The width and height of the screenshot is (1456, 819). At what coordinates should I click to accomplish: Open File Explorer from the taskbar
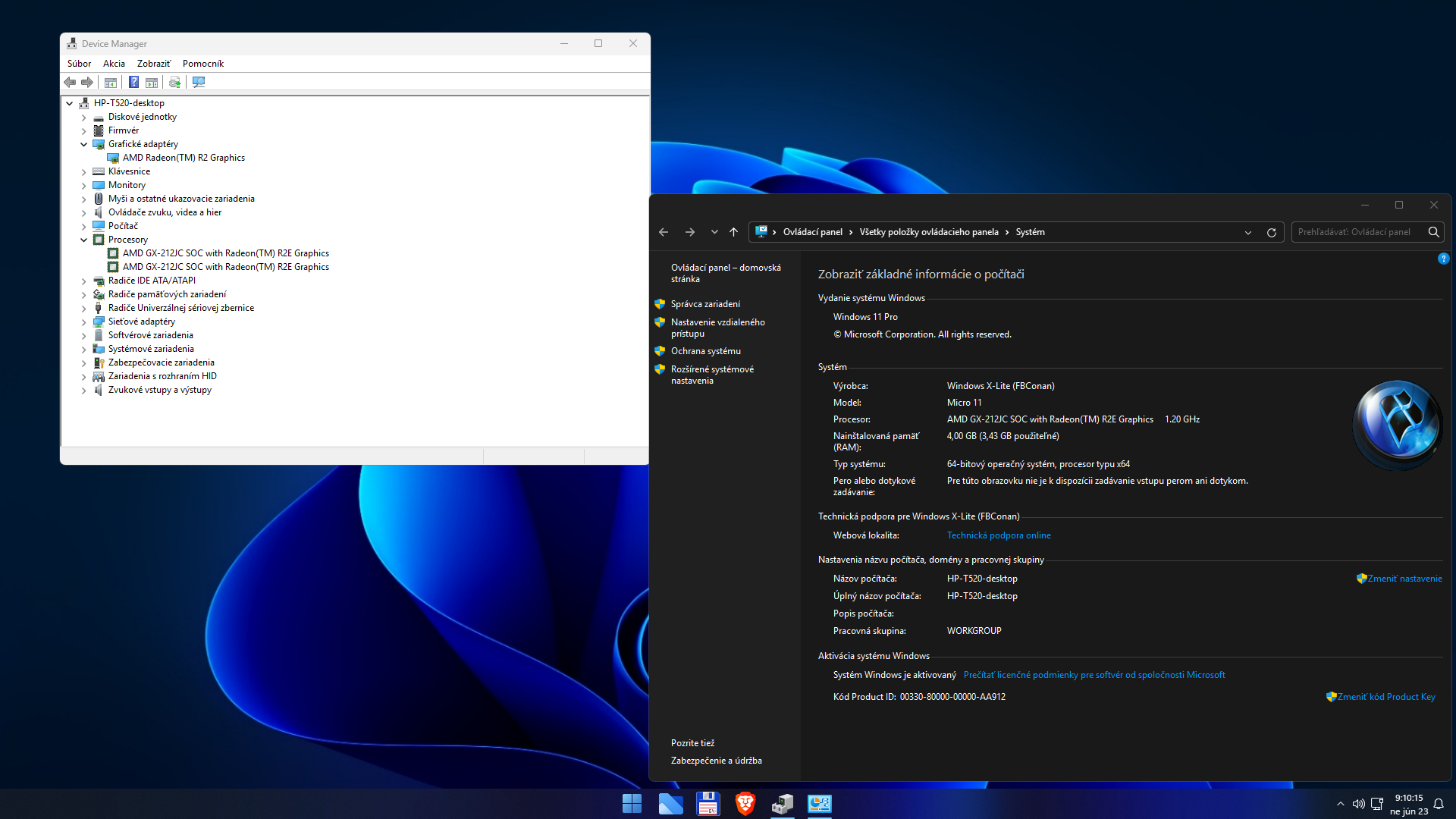pos(670,804)
